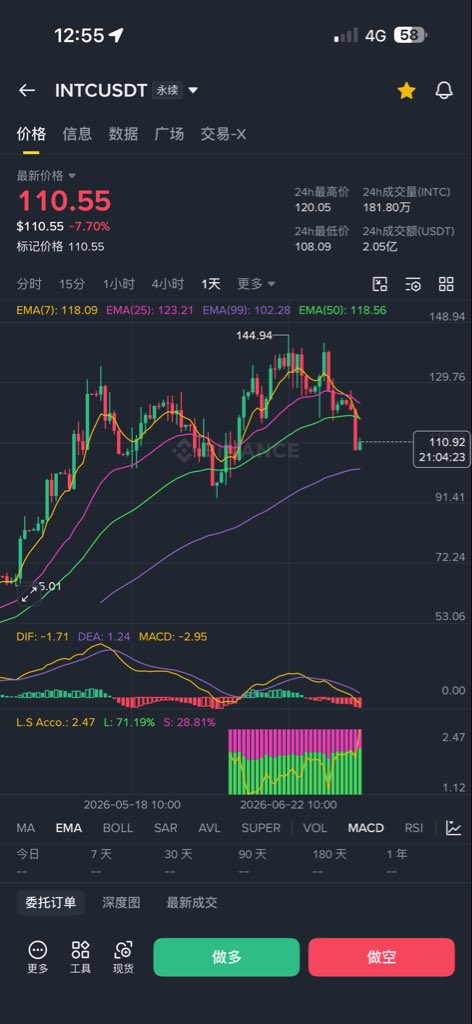Image resolution: width=472 pixels, height=1024 pixels.
Task: Toggle the AVL indicator
Action: tap(210, 828)
